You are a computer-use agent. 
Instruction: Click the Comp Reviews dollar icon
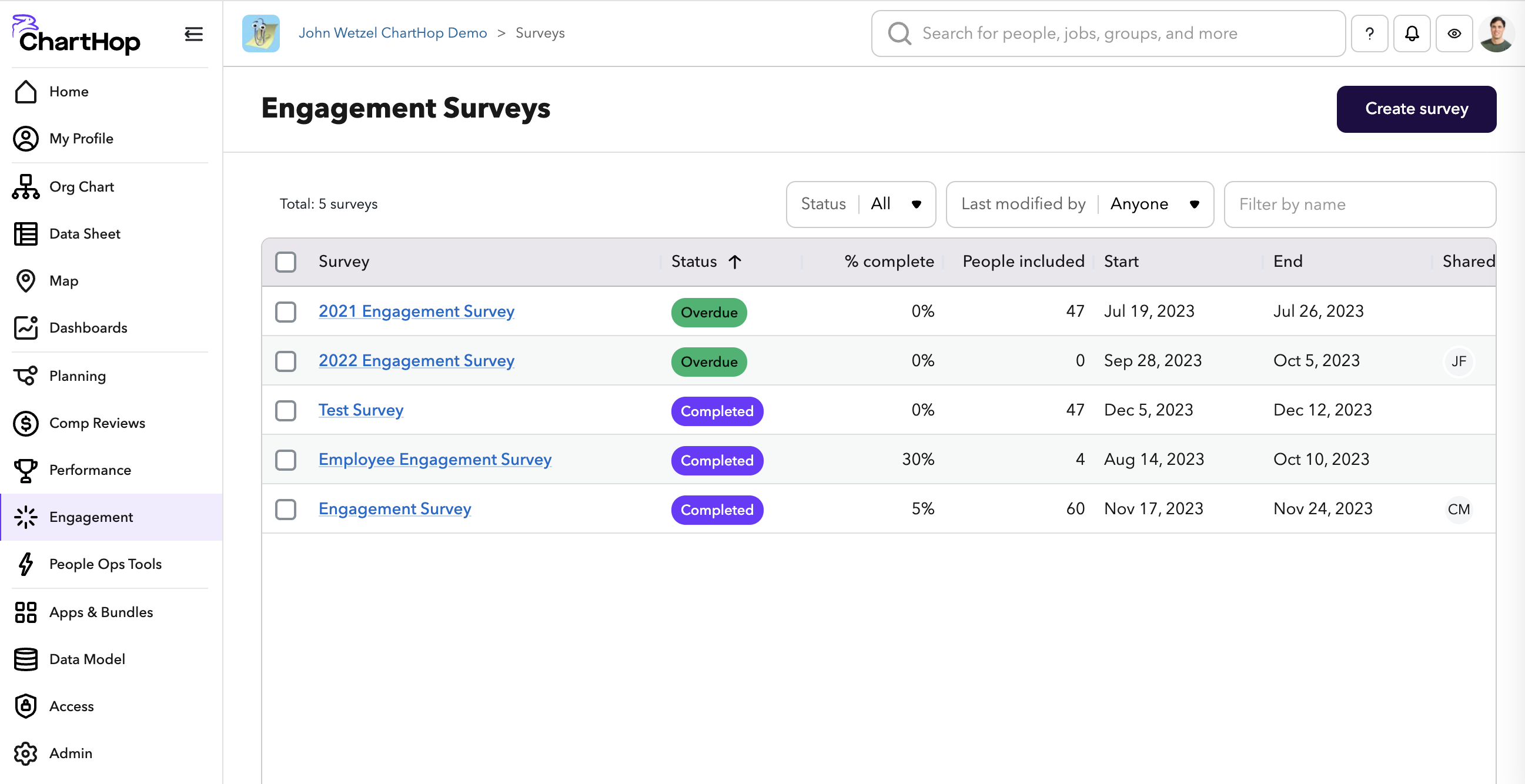point(25,423)
